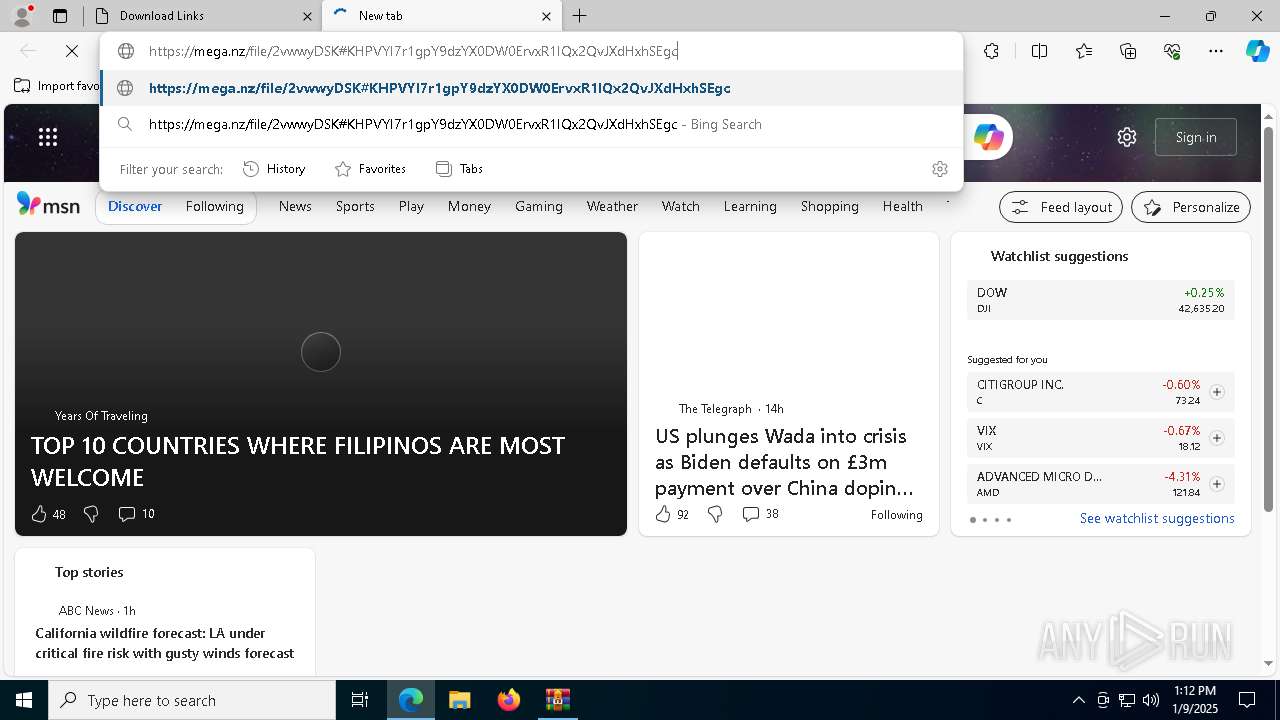1280x720 pixels.
Task: Open comments on Wada article
Action: click(x=760, y=514)
